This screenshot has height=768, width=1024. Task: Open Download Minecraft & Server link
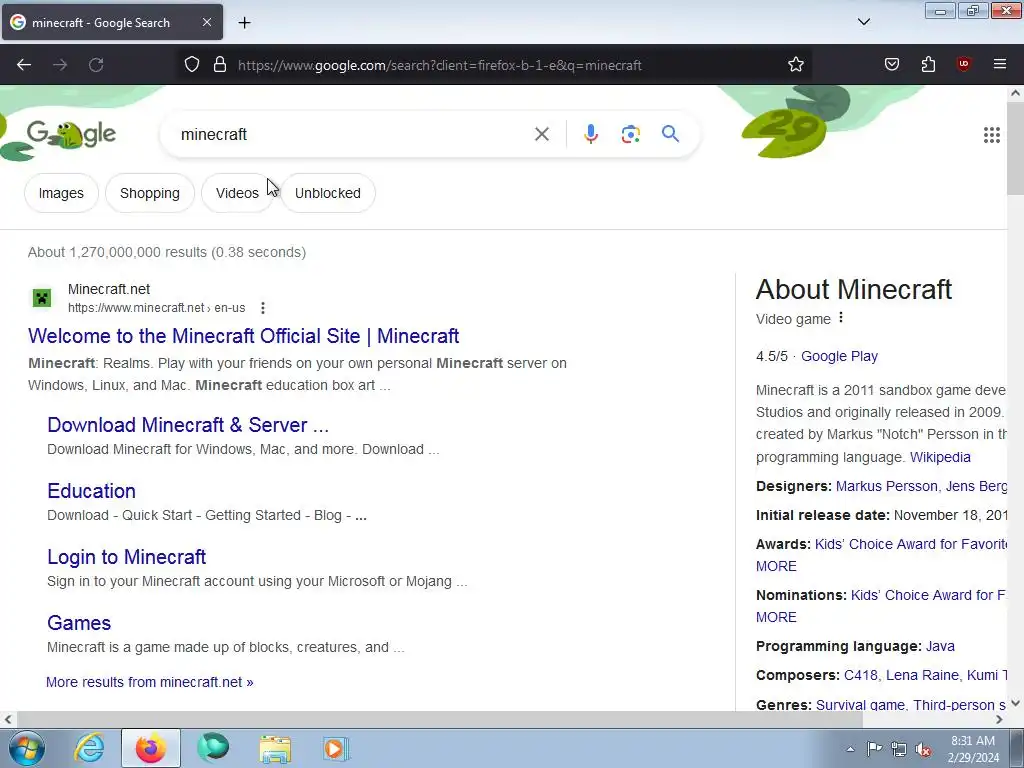point(188,424)
